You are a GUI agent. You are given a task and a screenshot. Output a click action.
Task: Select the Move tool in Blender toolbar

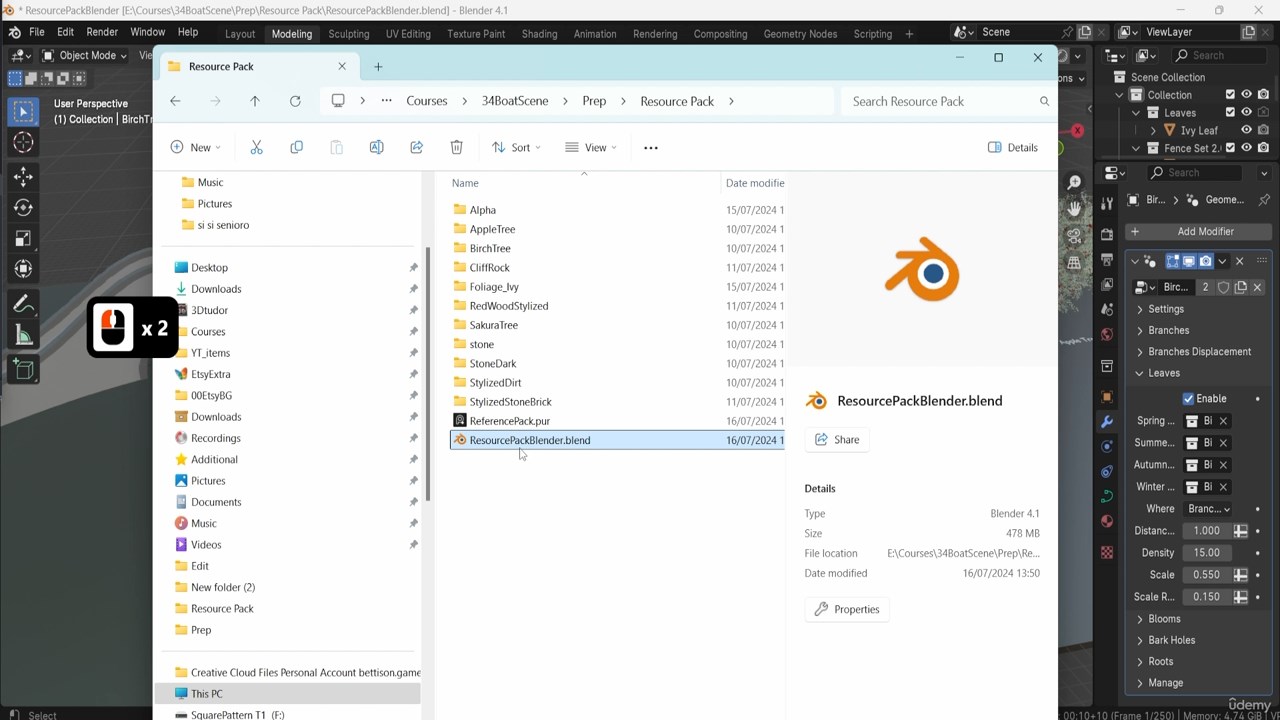coord(24,177)
